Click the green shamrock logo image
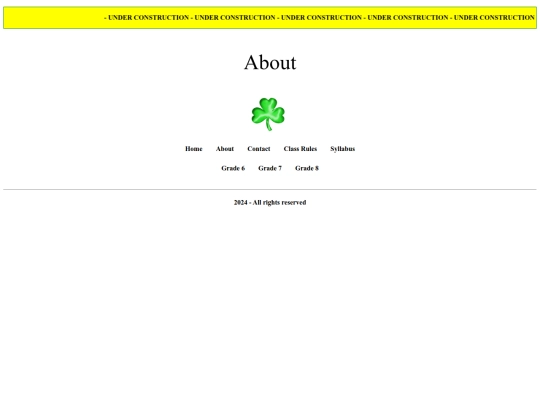 [268, 114]
